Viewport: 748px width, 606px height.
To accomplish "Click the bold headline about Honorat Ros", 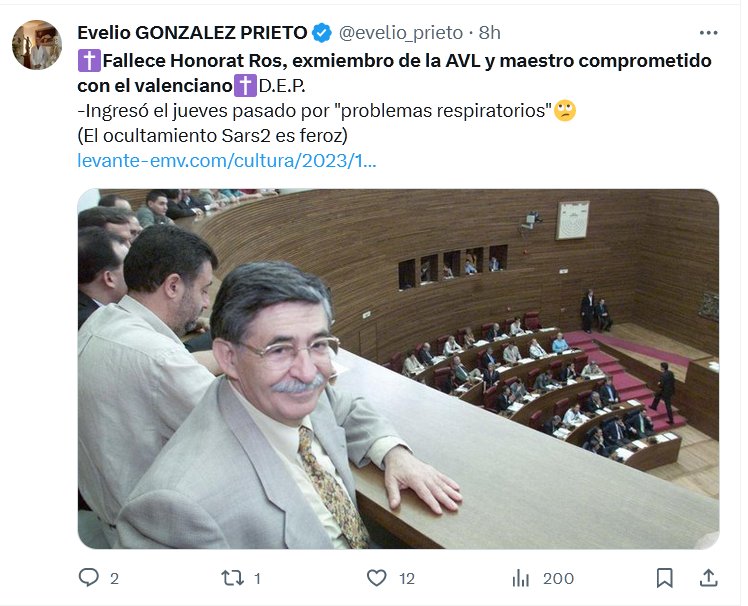I will coord(395,73).
